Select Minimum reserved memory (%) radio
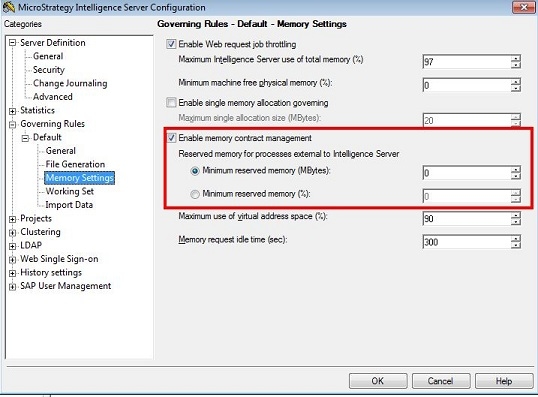This screenshot has width=538, height=397. 195,194
